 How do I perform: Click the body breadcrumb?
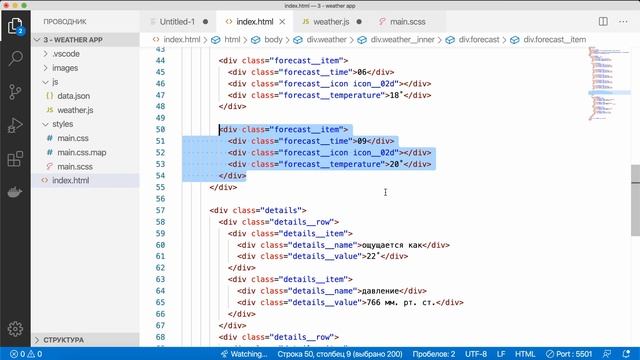267,40
